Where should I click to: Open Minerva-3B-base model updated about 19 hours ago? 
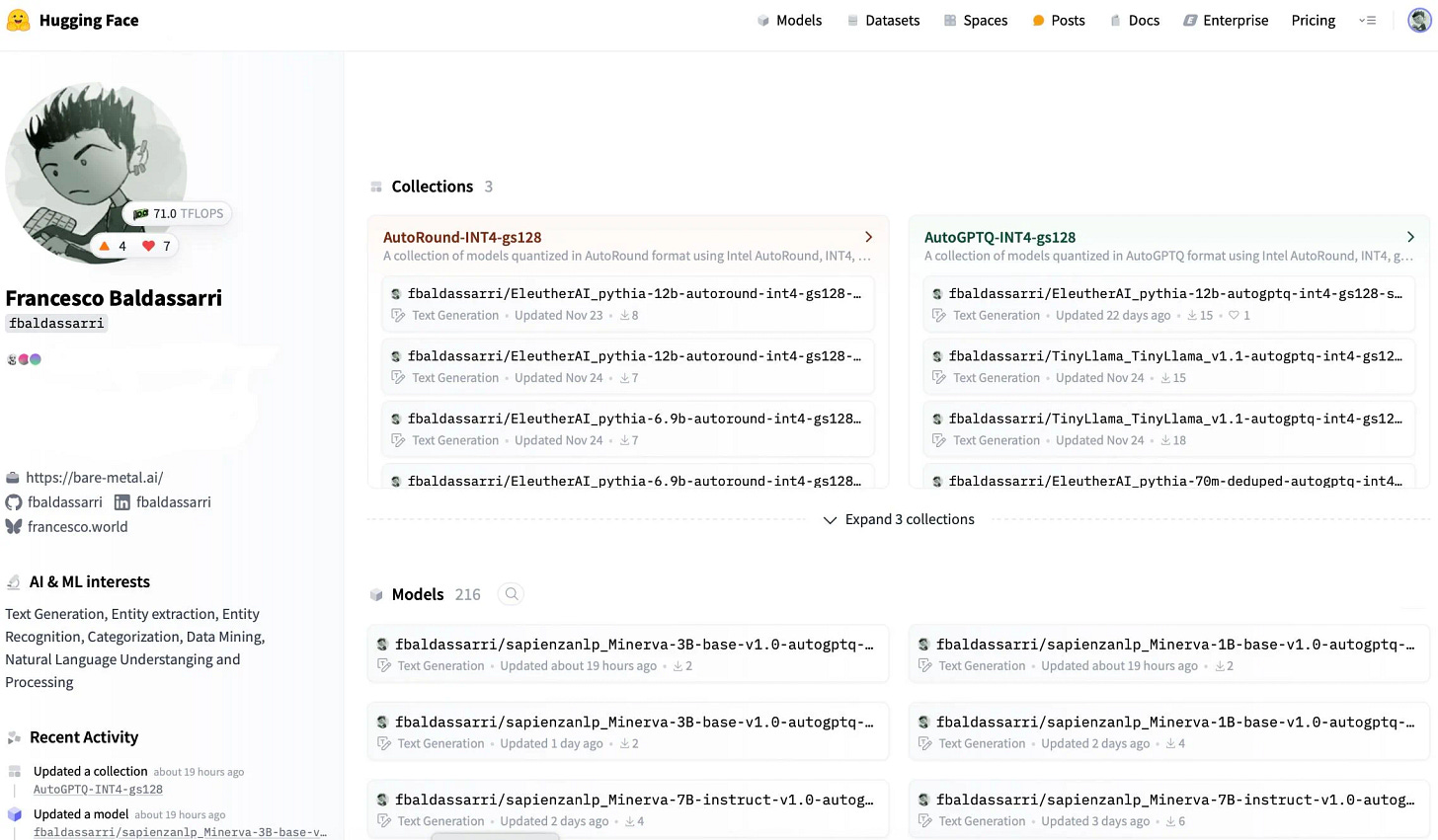click(x=628, y=653)
